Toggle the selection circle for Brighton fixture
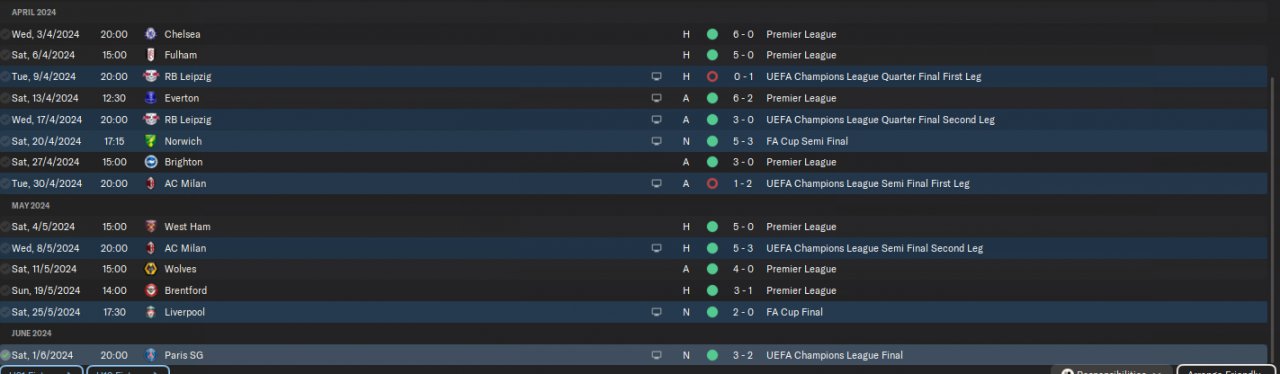 (5, 162)
